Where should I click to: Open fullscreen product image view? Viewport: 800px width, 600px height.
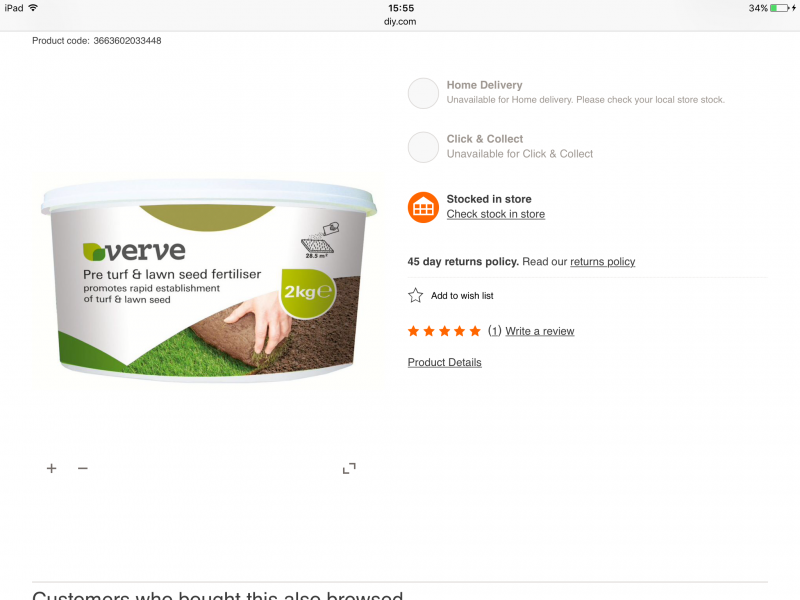click(349, 468)
